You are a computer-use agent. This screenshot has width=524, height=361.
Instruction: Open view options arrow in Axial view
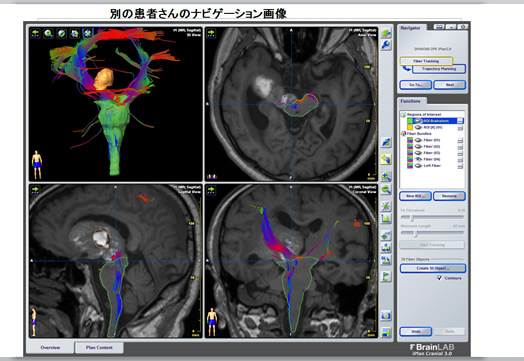[211, 33]
